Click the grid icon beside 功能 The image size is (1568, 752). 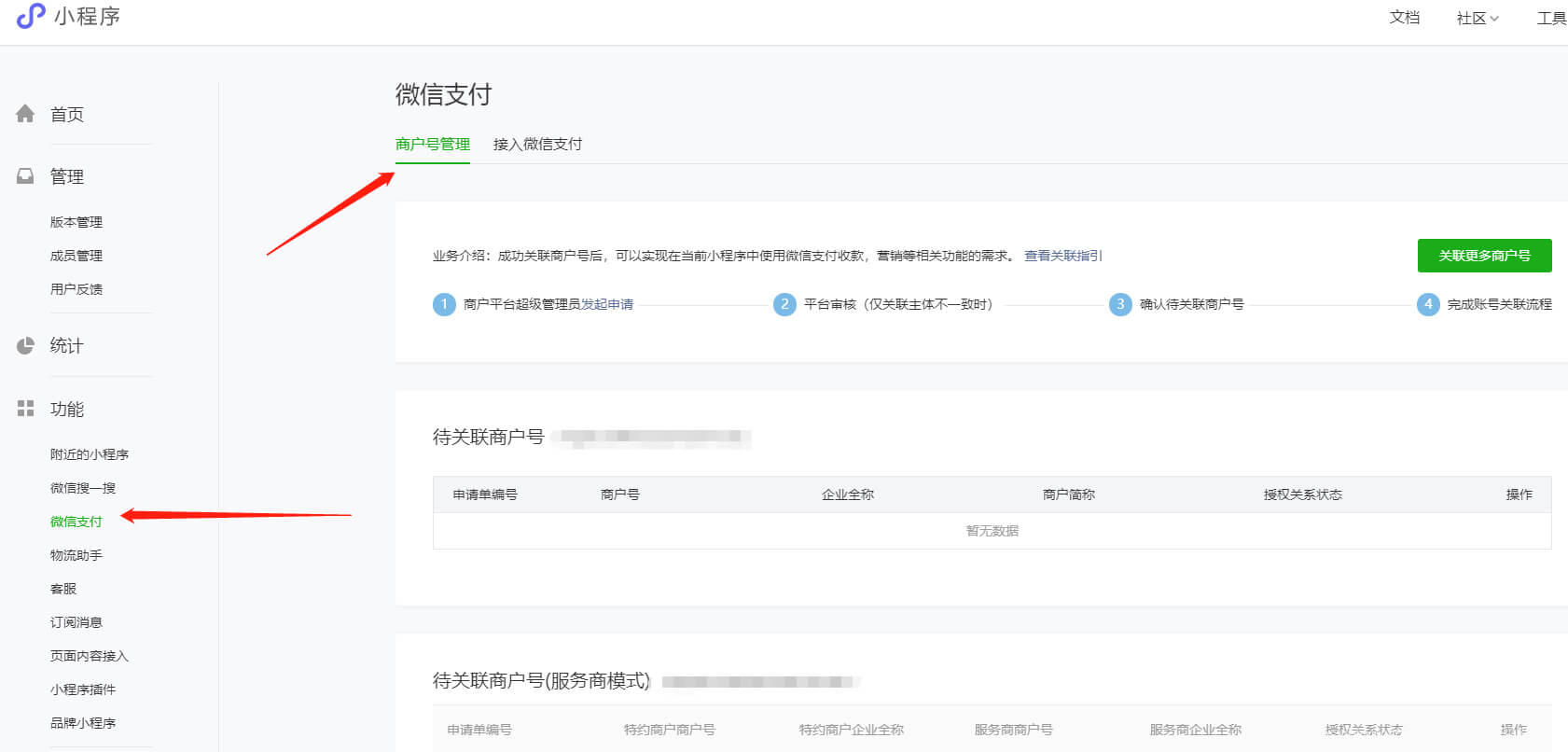click(25, 409)
